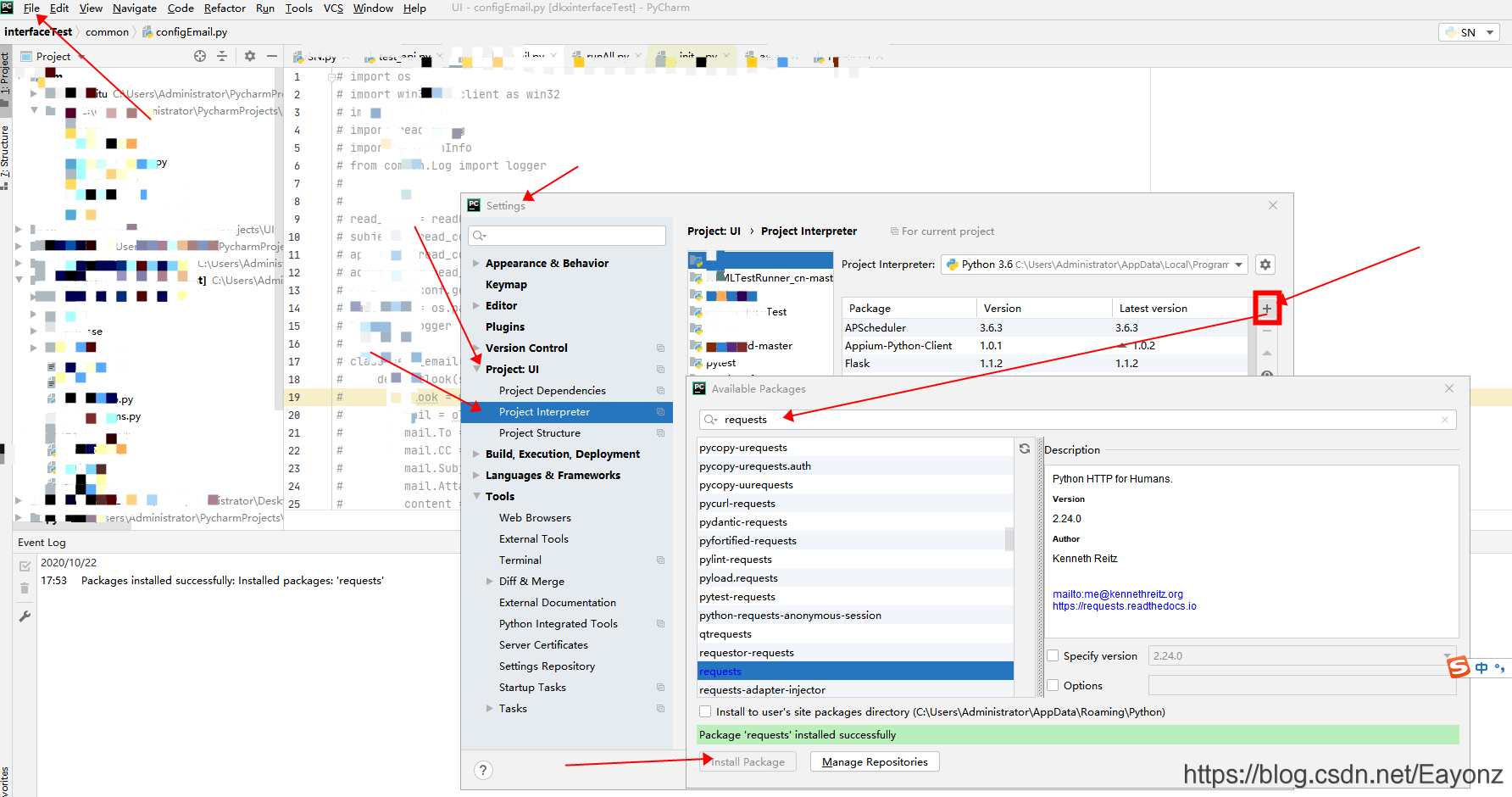Click the add package plus icon

[1266, 309]
